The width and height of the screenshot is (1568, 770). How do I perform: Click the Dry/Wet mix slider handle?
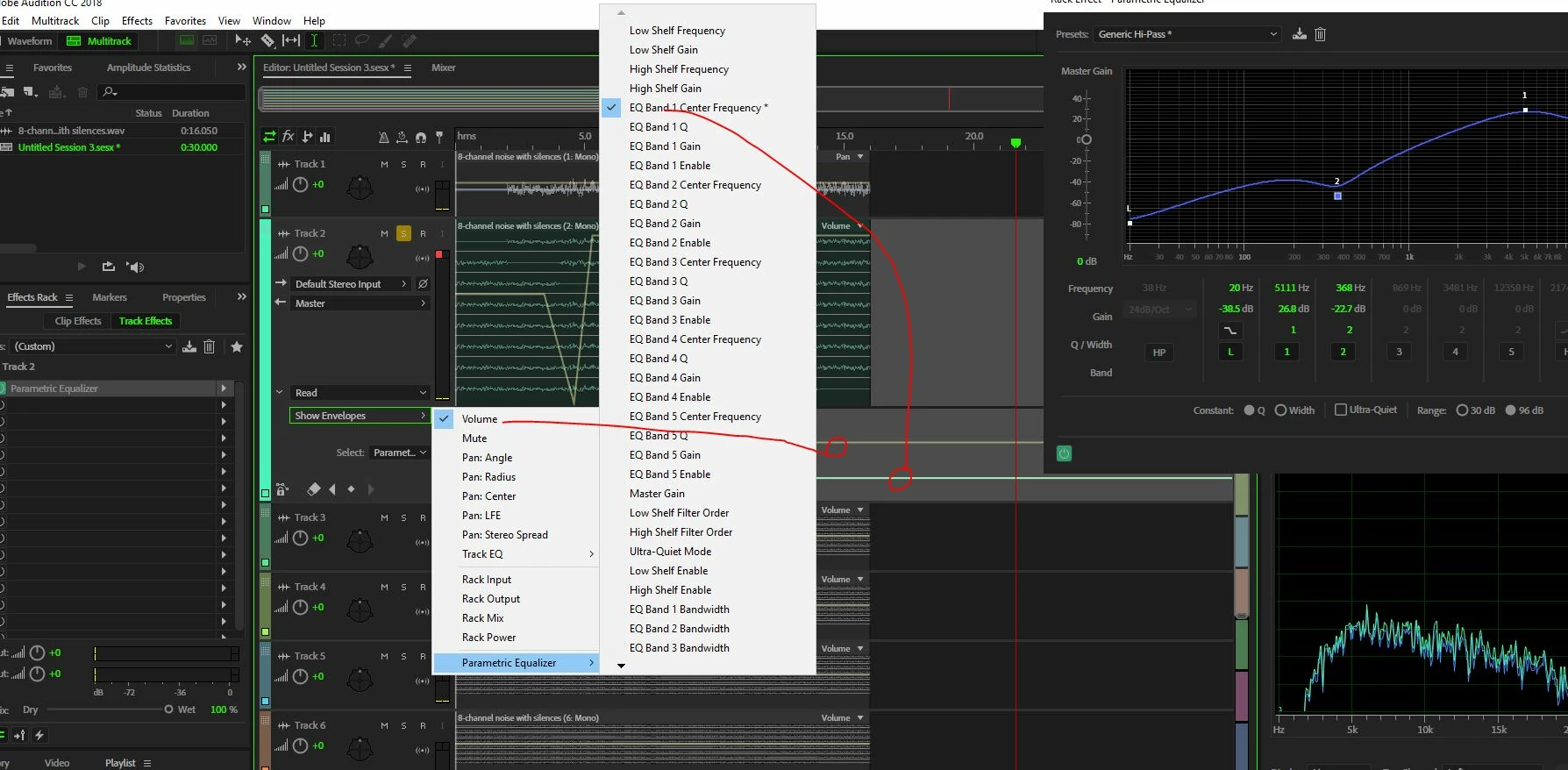pos(168,709)
